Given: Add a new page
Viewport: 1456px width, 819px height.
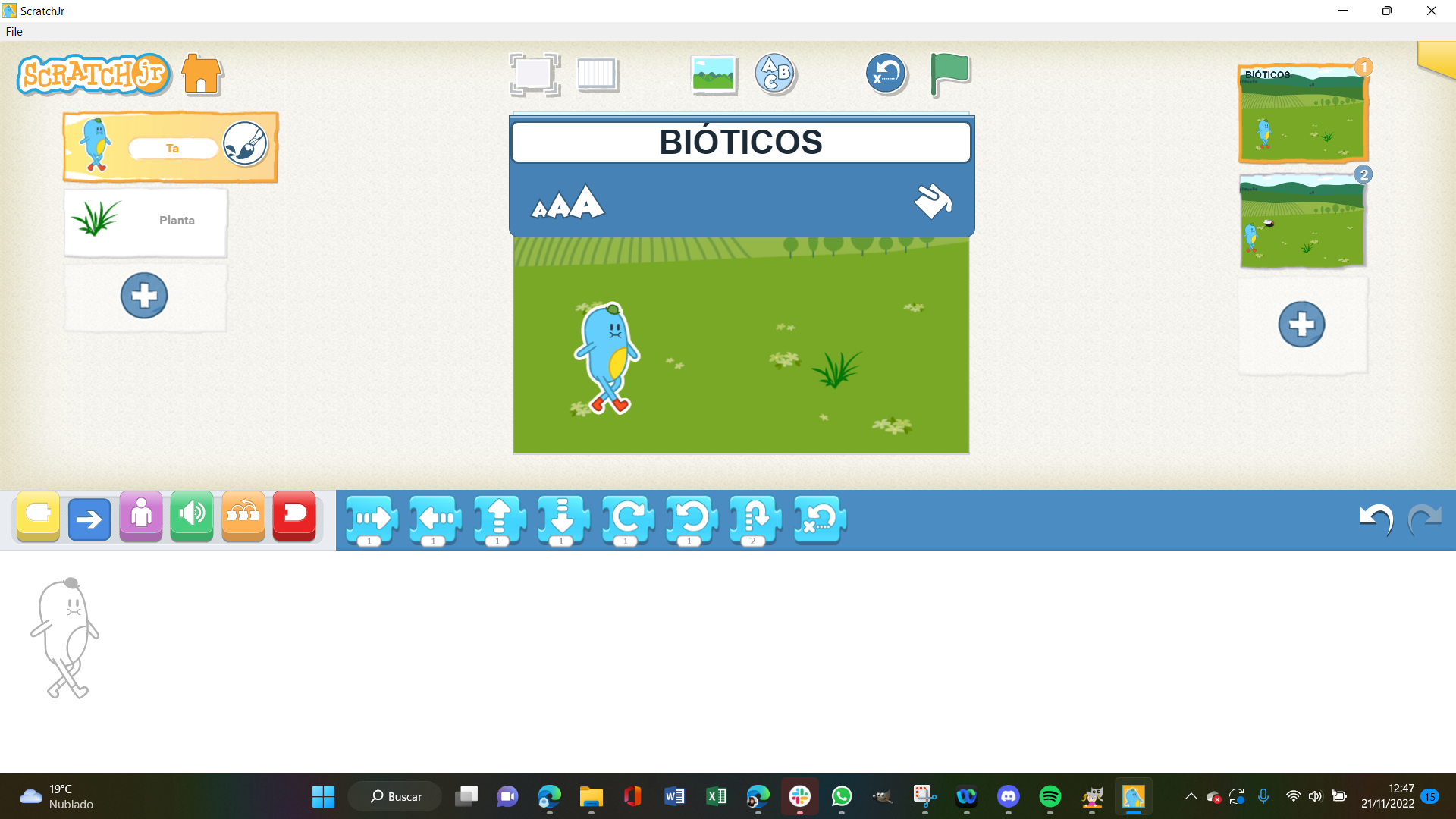Looking at the screenshot, I should click(x=1301, y=325).
